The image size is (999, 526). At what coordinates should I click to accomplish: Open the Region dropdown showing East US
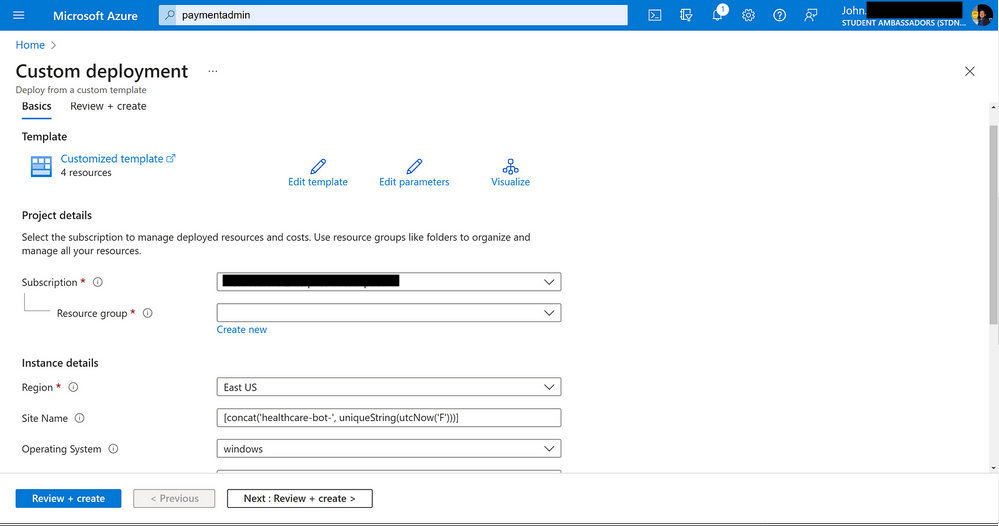(389, 387)
